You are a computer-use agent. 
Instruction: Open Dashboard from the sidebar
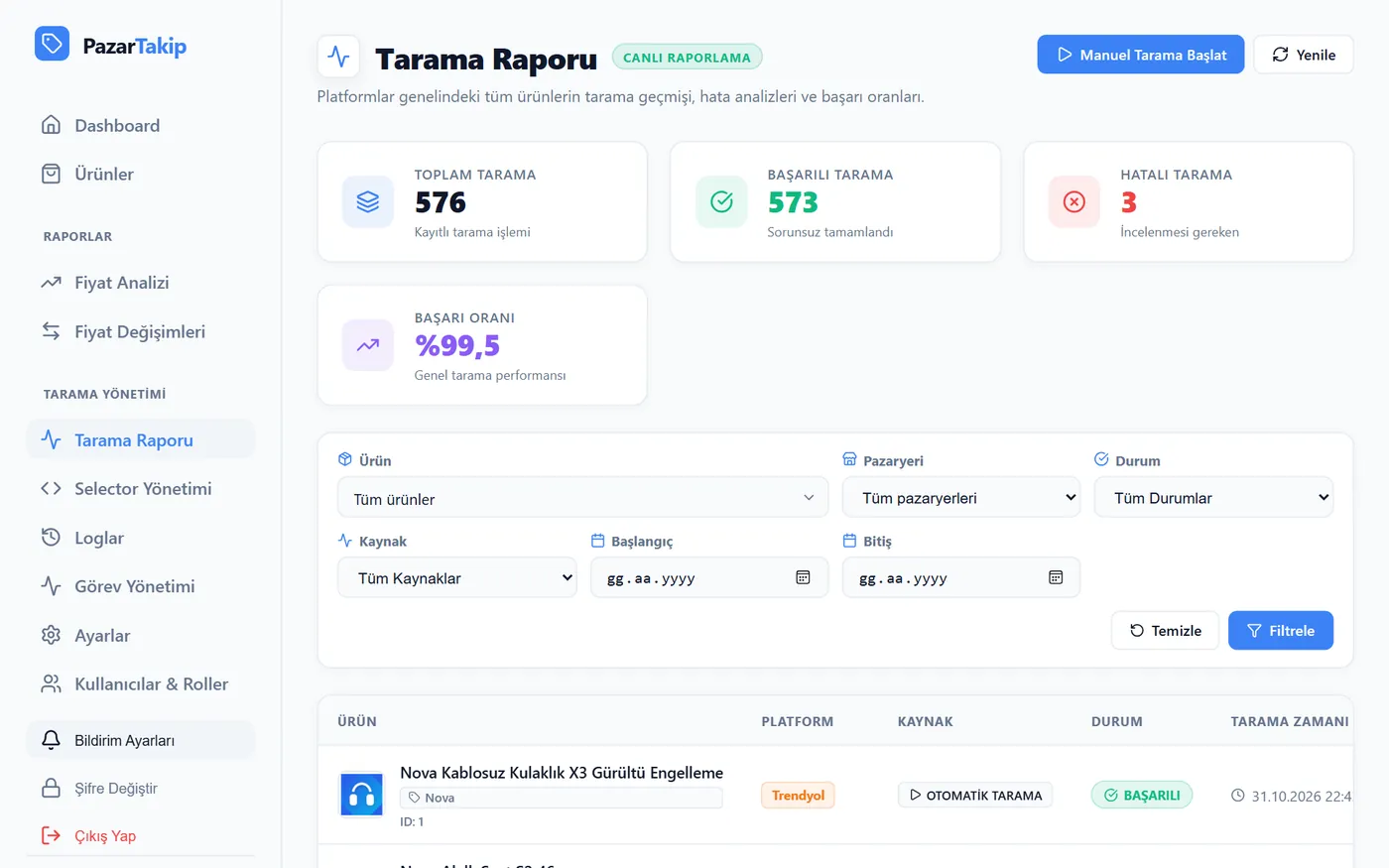click(140, 125)
